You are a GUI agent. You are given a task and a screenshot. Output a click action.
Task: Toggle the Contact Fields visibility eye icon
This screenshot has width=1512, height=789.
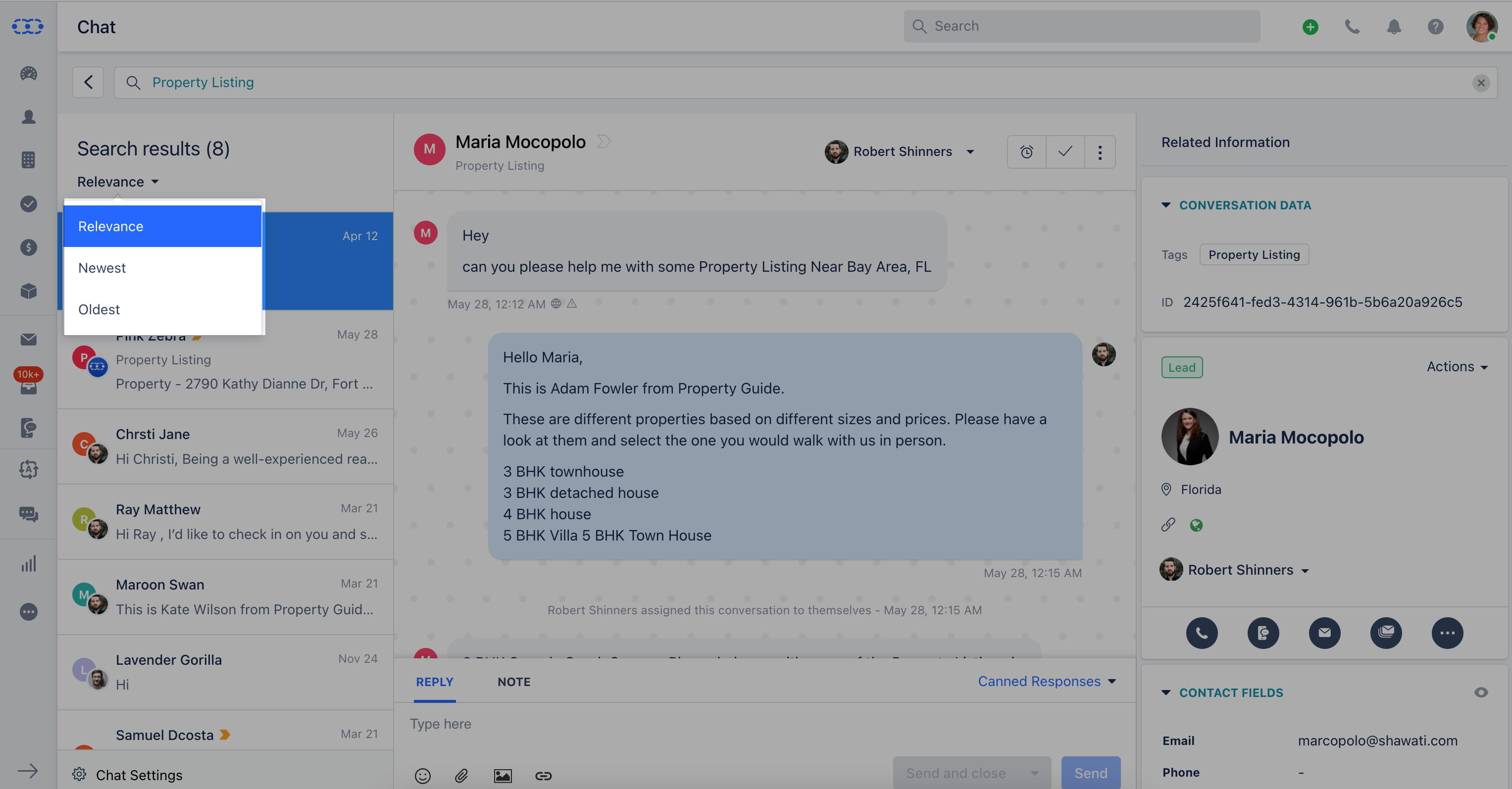click(1481, 692)
